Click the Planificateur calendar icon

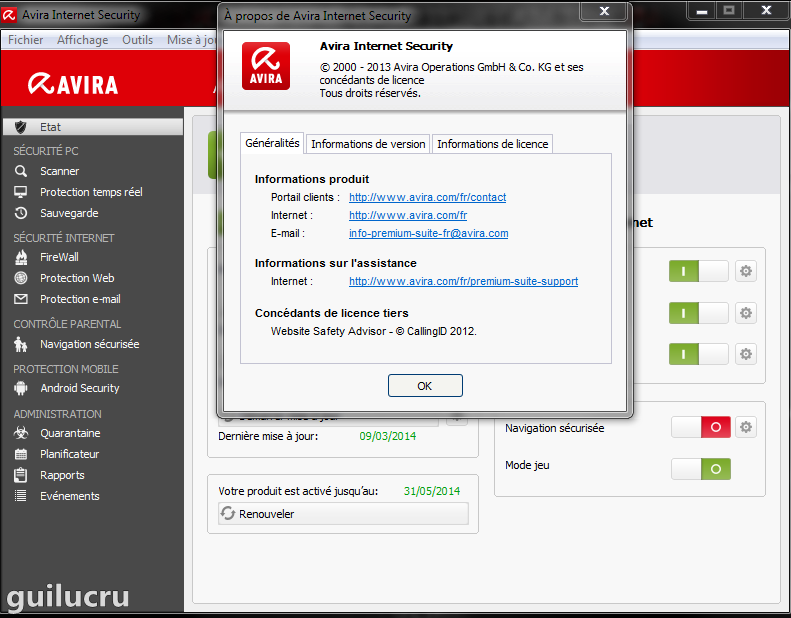coord(21,454)
